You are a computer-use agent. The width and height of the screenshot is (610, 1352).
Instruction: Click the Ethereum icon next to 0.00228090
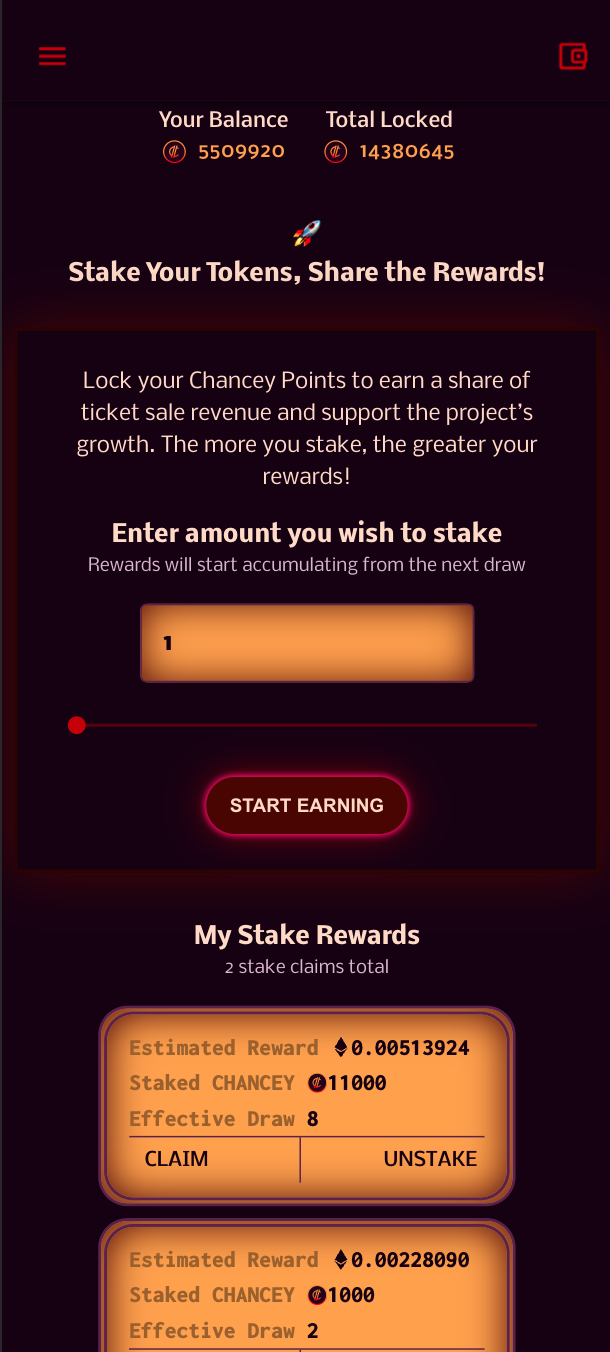[341, 1260]
